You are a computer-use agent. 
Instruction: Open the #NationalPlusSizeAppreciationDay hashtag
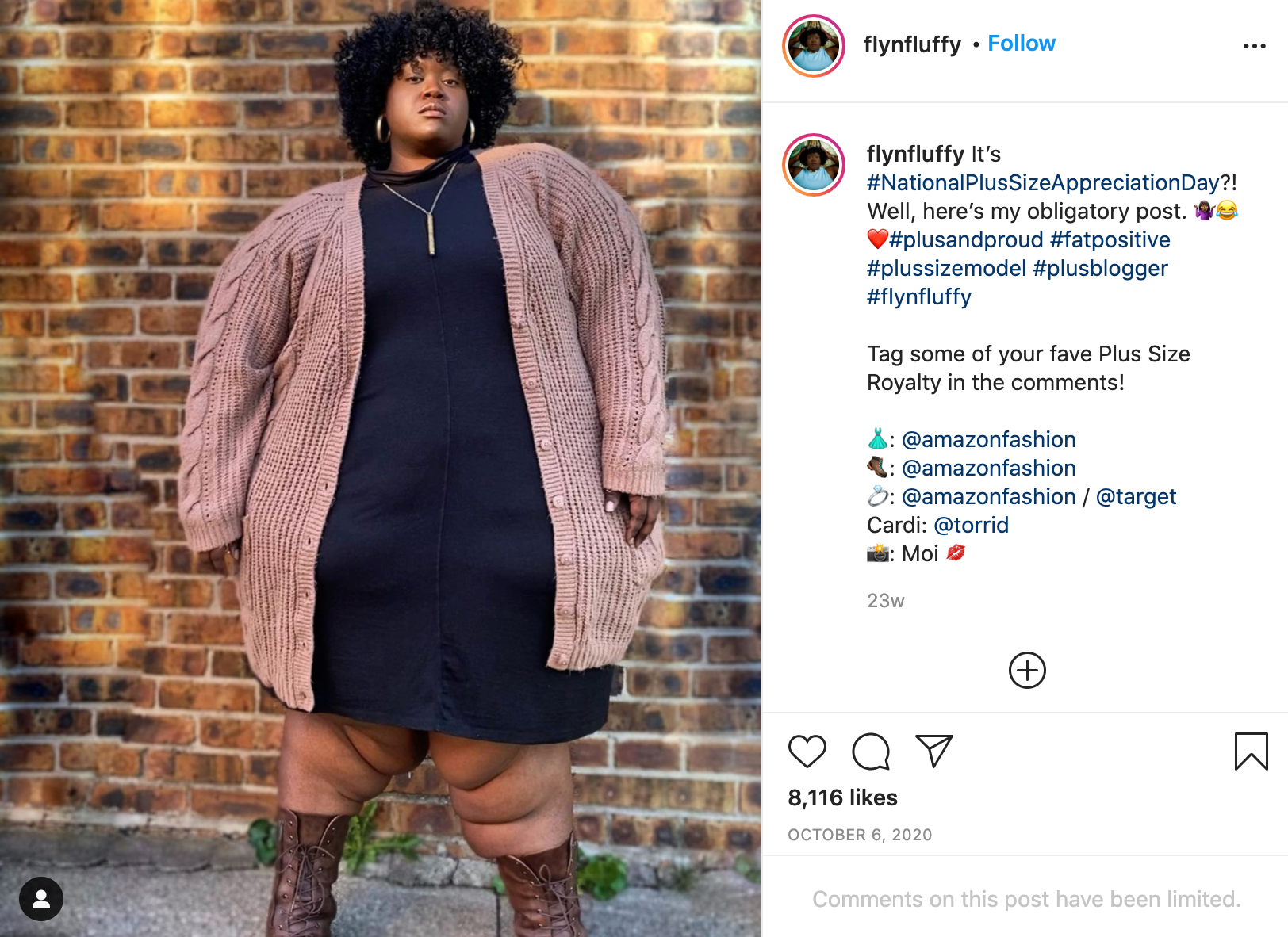click(1043, 182)
